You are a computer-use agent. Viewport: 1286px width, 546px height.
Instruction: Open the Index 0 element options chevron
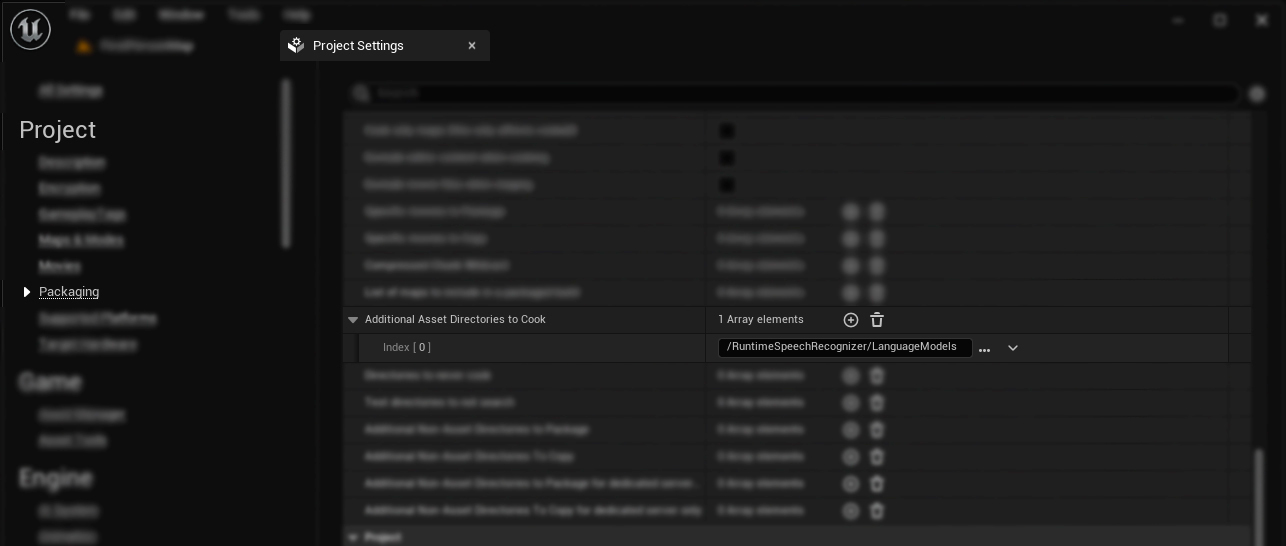1013,348
